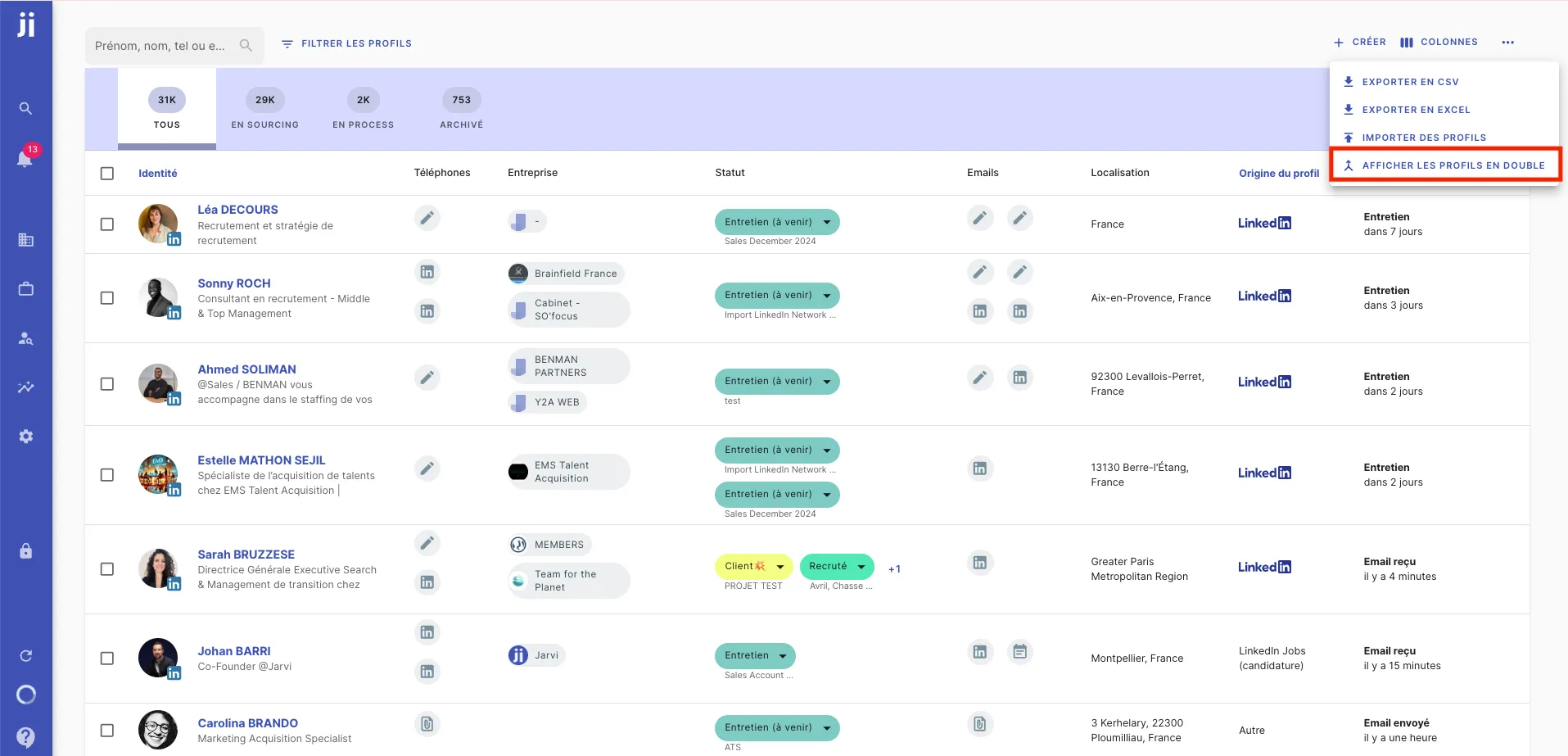Open settings via the gear icon
Image resolution: width=1568 pixels, height=756 pixels.
click(x=25, y=436)
